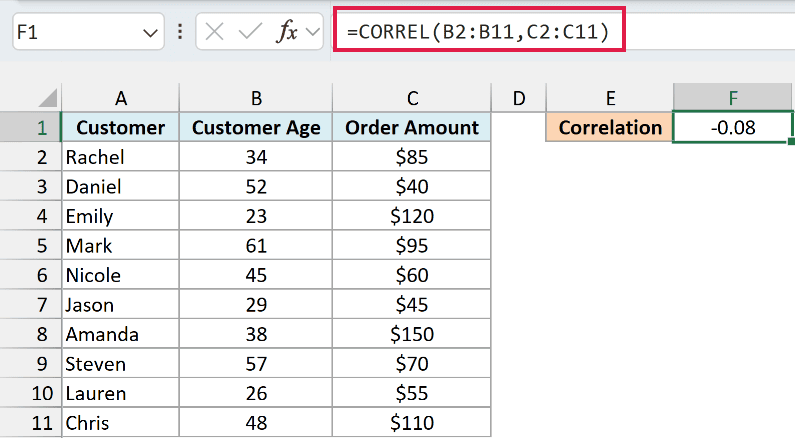This screenshot has width=795, height=438.
Task: Select column A header
Action: (121, 98)
